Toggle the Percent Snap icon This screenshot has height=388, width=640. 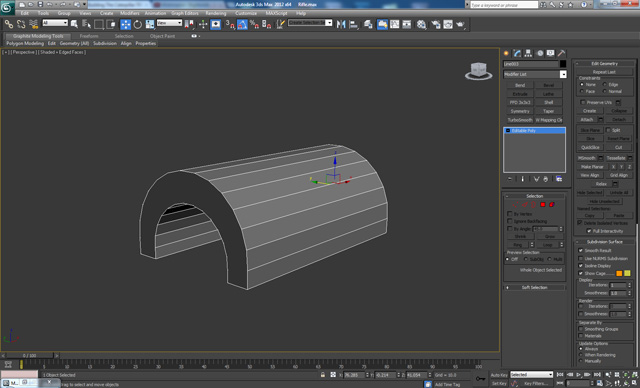pos(254,24)
